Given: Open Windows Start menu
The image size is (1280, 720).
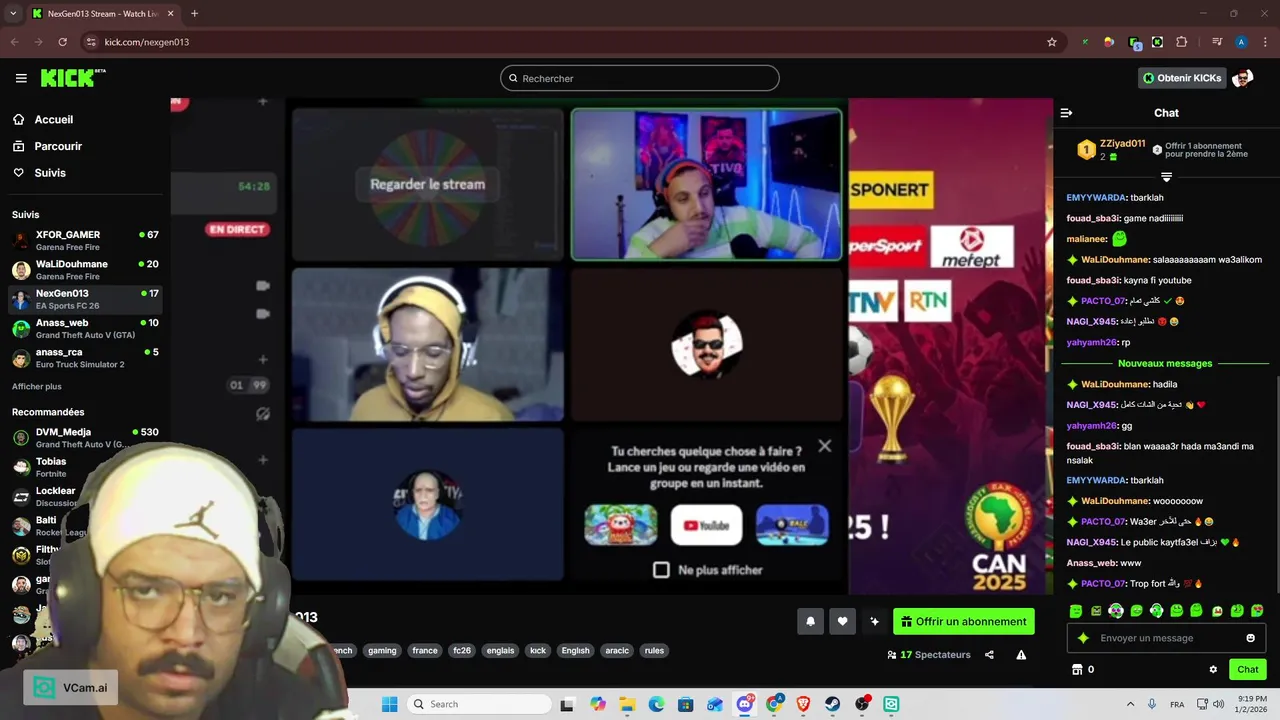Looking at the screenshot, I should tap(390, 704).
